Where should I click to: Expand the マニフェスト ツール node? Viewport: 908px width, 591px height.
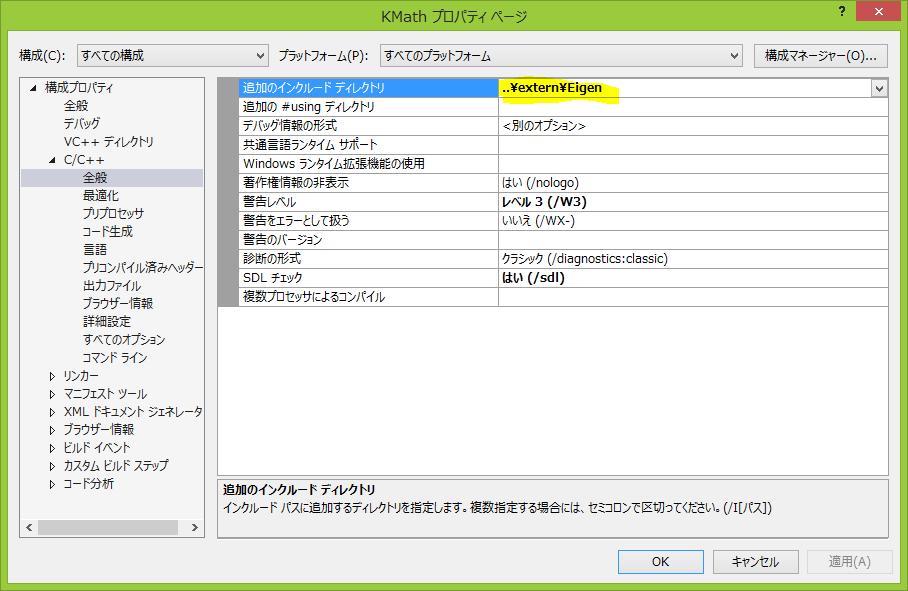tap(52, 394)
